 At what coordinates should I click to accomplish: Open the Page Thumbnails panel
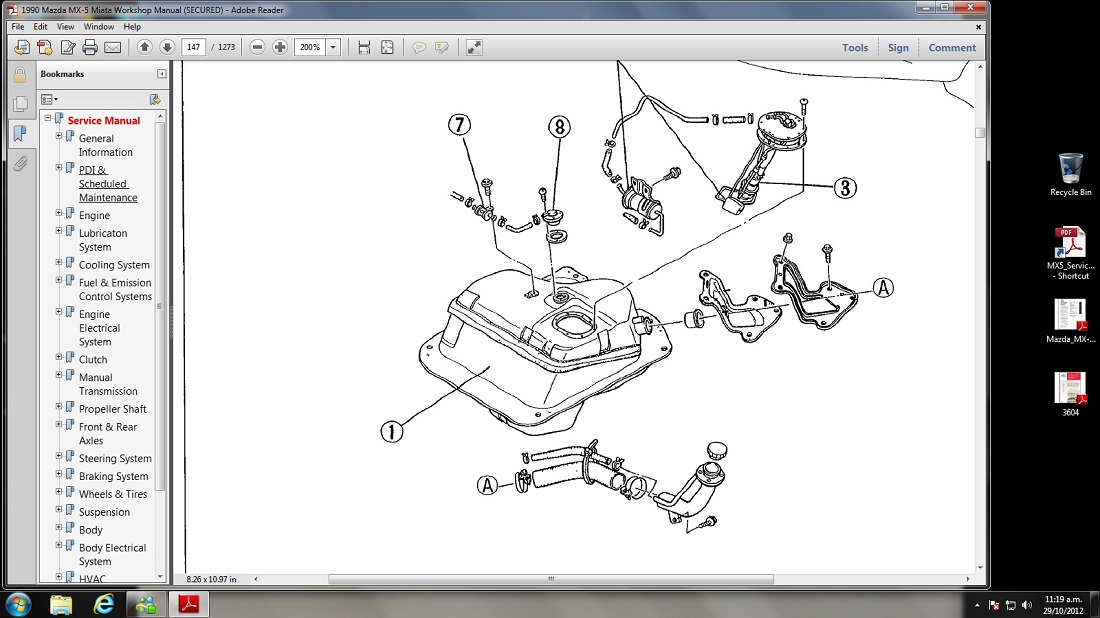(20, 104)
